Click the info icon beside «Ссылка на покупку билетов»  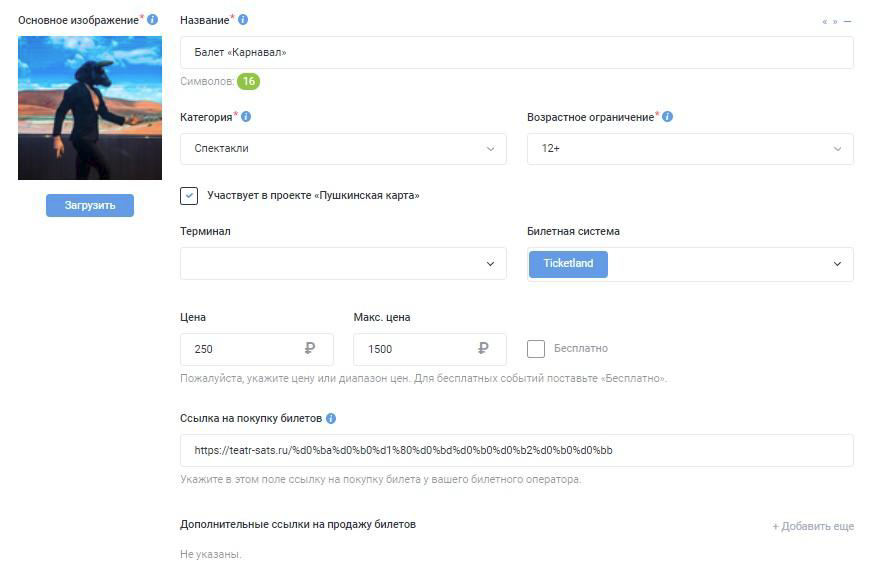pos(331,419)
